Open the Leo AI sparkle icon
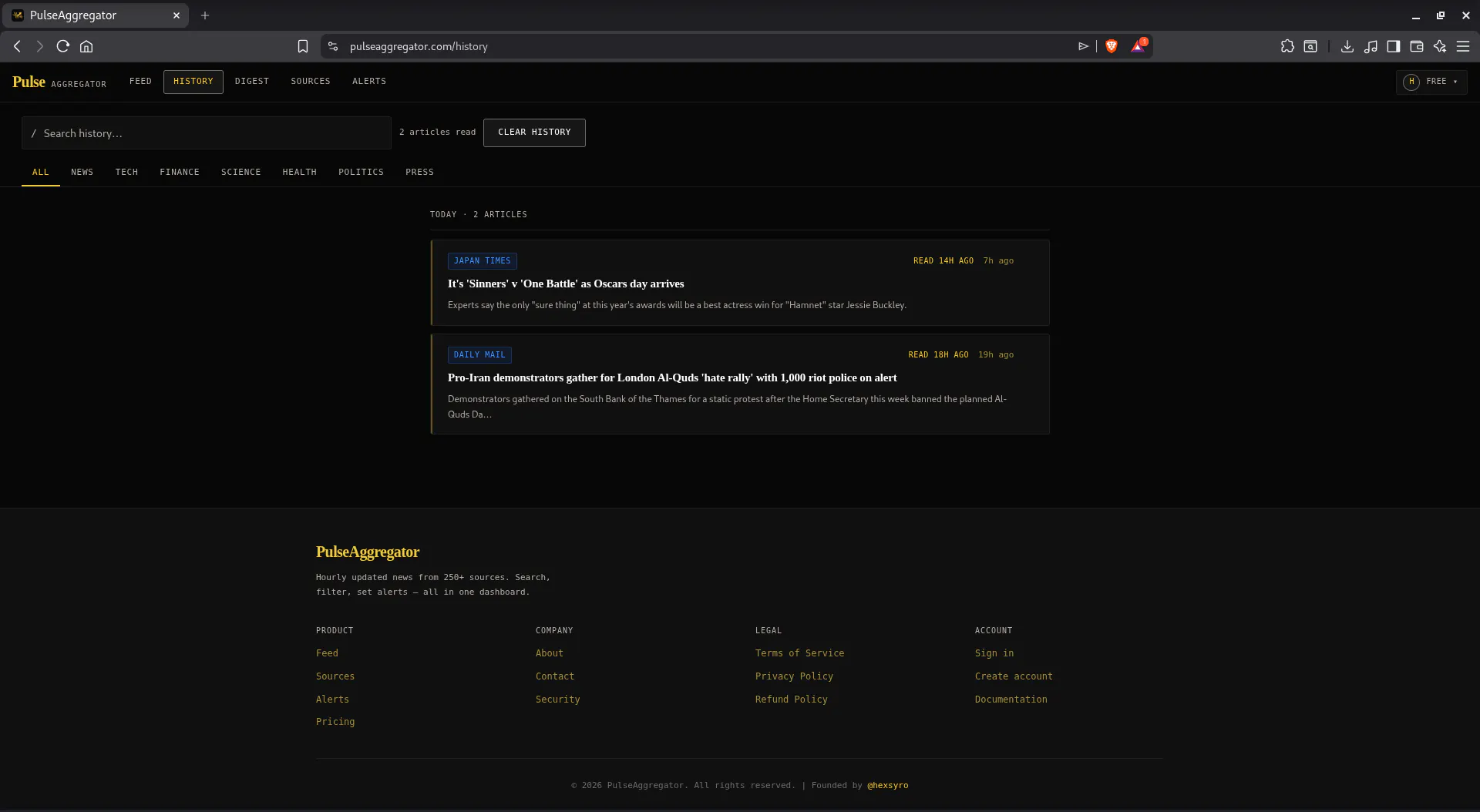 pos(1440,46)
